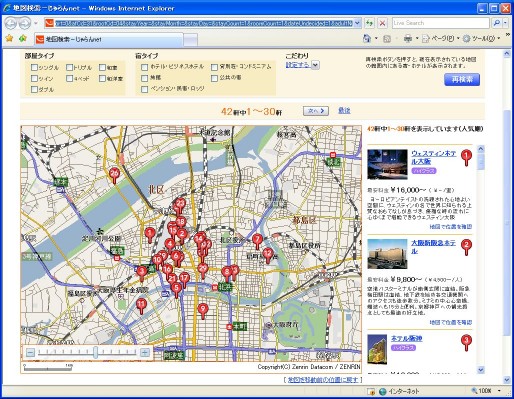Check the 公共の宿 checkbox
The width and height of the screenshot is (514, 399).
(214, 78)
